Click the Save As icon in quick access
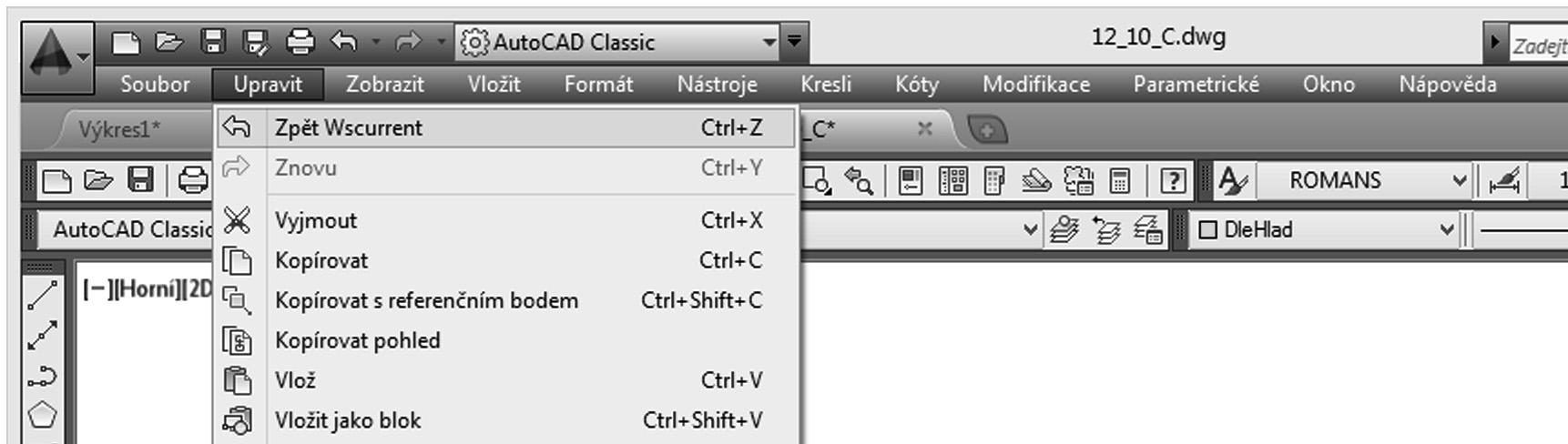Viewport: 1568px width, 444px height. pyautogui.click(x=257, y=42)
